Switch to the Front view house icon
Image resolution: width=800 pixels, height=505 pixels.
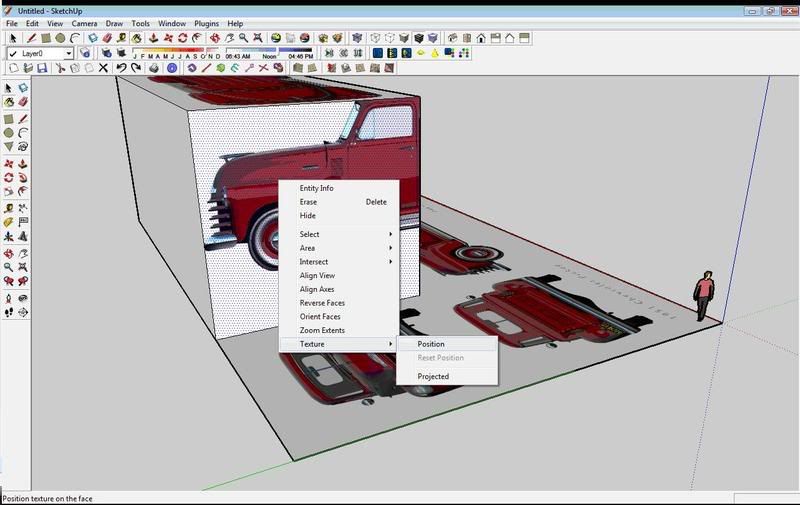tap(481, 38)
